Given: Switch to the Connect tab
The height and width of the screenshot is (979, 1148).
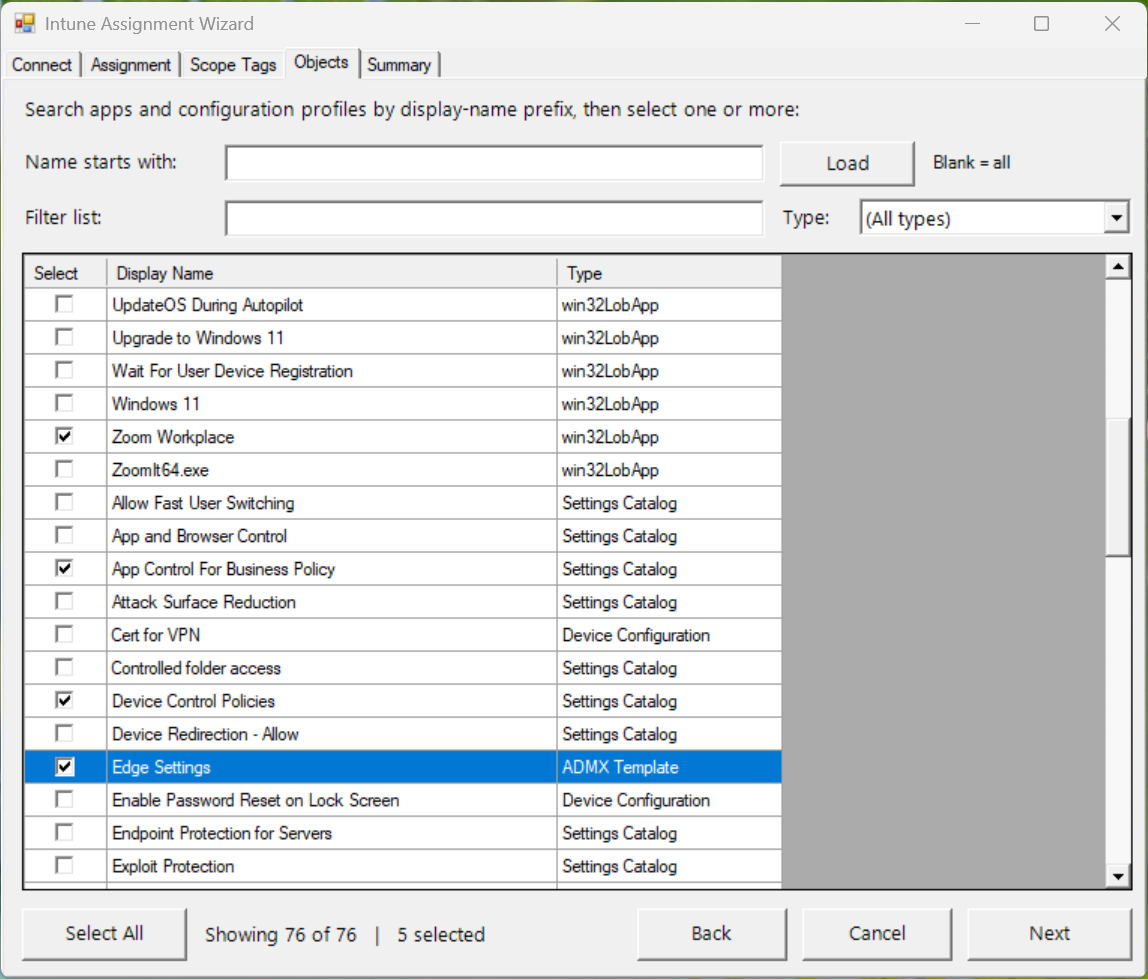Looking at the screenshot, I should click(x=42, y=64).
